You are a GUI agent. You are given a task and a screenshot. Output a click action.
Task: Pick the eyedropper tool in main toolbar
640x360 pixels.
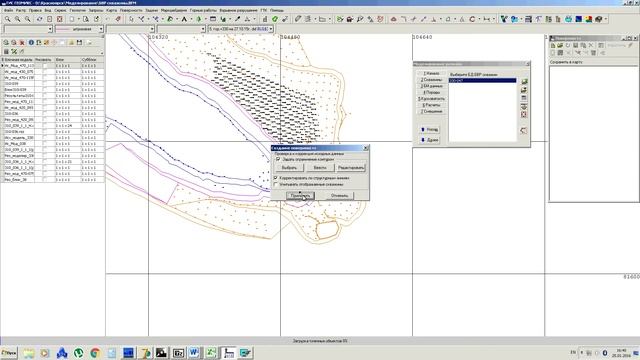click(x=238, y=19)
